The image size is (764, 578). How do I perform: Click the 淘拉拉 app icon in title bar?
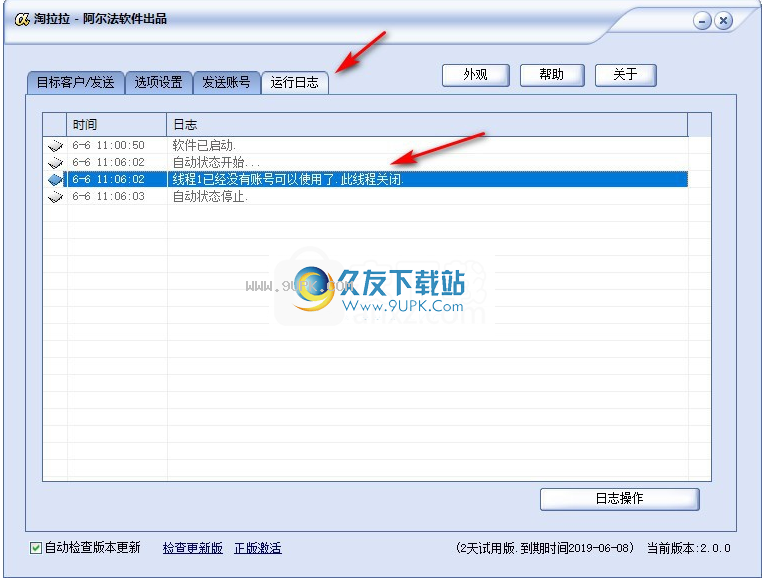click(x=22, y=19)
